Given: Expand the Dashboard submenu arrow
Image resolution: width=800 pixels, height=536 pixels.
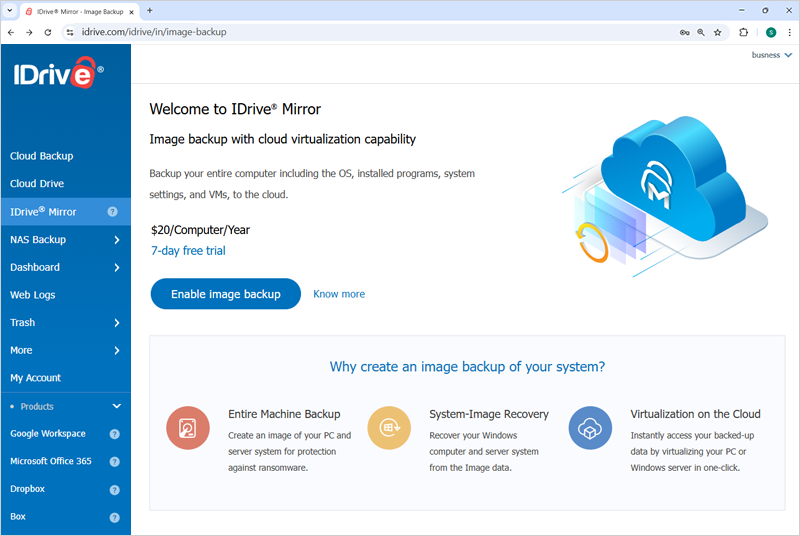Looking at the screenshot, I should point(117,267).
